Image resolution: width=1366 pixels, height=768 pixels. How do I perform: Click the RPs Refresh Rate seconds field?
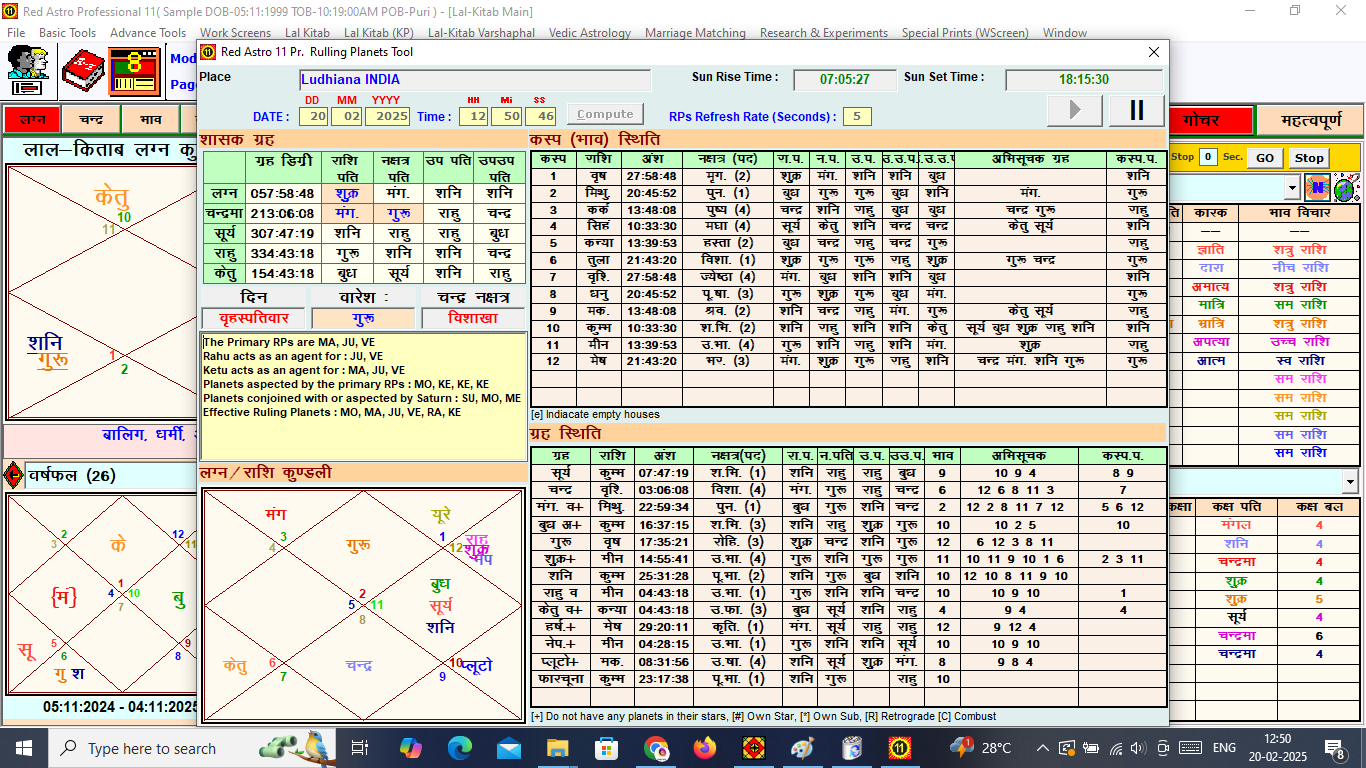pos(857,116)
